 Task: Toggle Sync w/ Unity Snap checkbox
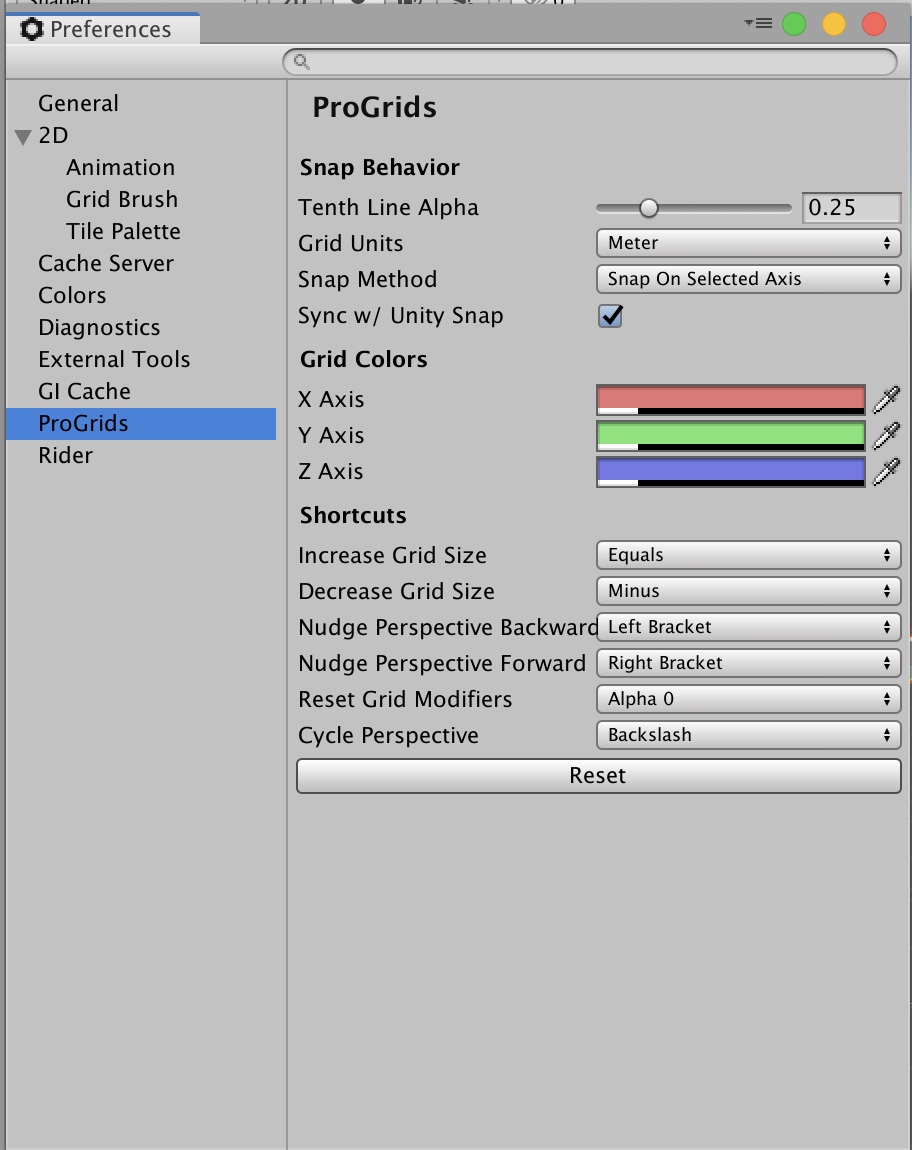(x=610, y=316)
